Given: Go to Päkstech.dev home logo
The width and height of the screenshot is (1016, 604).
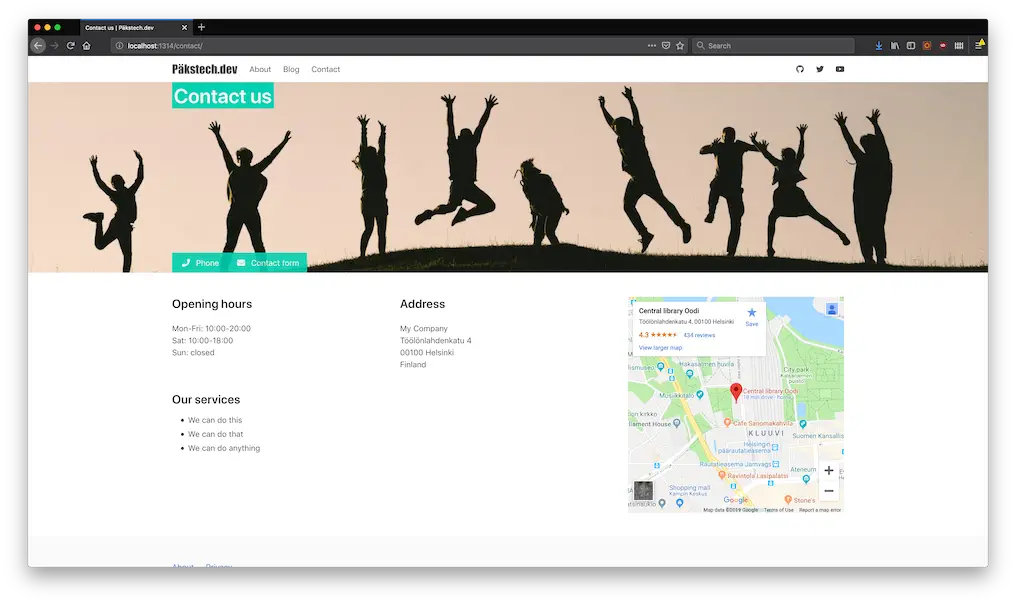Looking at the screenshot, I should click(205, 69).
